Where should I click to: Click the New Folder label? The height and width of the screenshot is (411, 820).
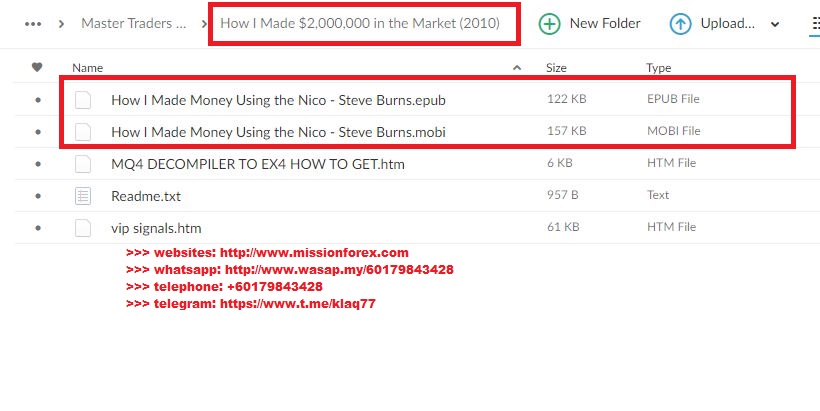pyautogui.click(x=605, y=24)
